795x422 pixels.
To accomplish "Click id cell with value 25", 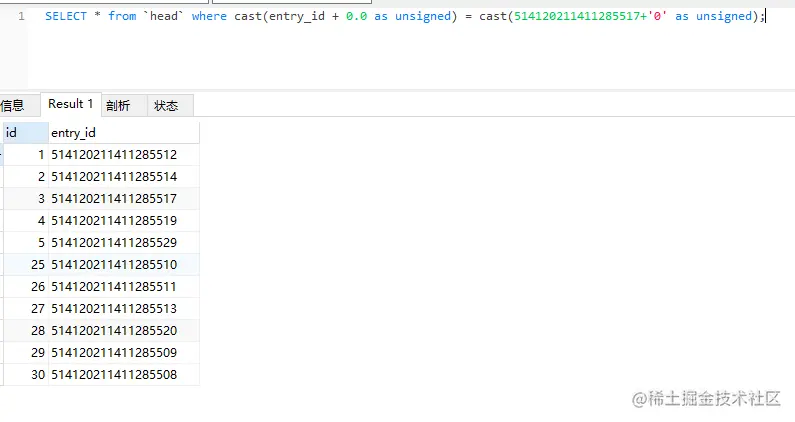I will [25, 264].
